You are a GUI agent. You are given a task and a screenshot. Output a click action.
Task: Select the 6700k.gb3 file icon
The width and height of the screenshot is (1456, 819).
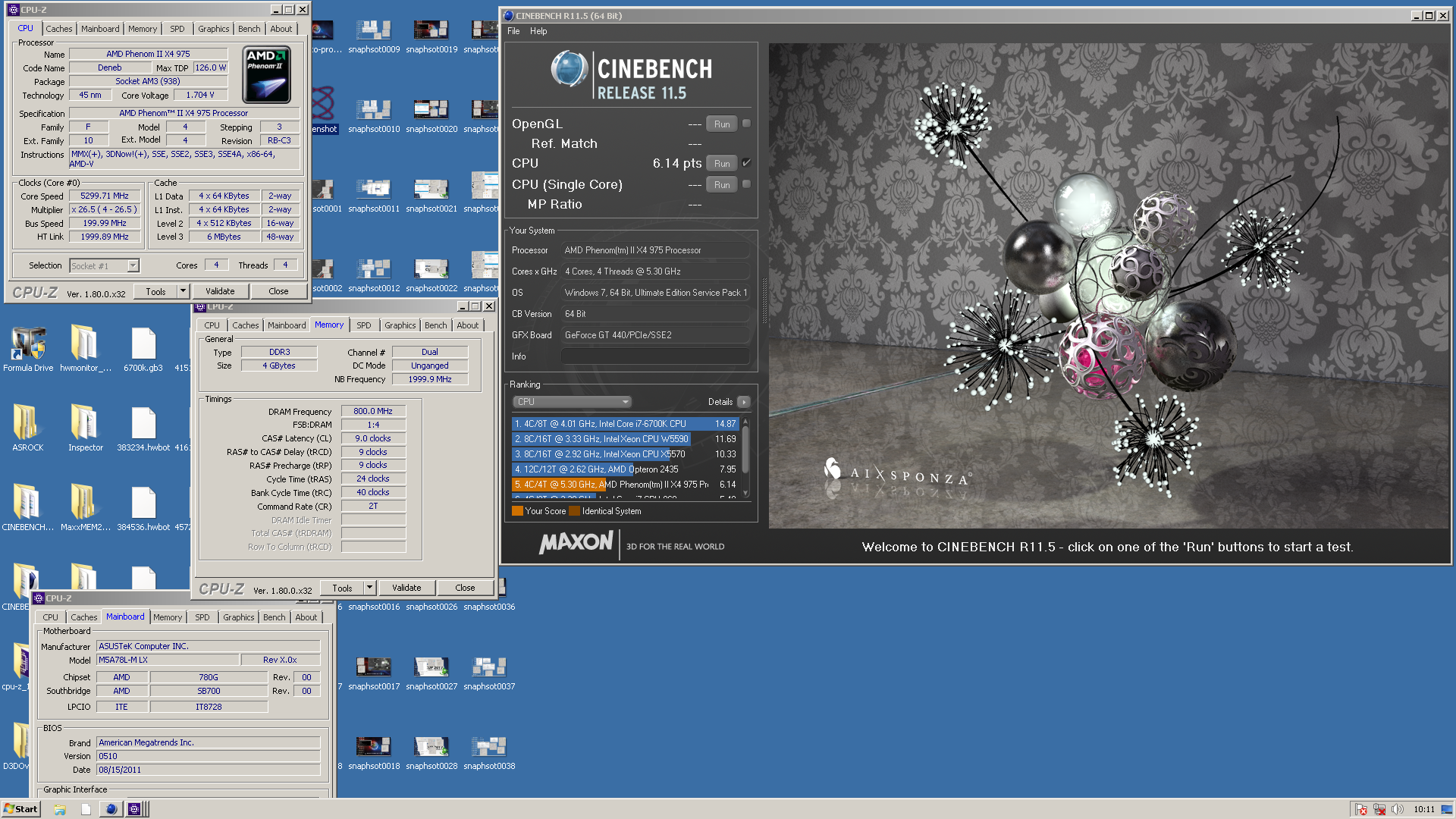click(143, 349)
